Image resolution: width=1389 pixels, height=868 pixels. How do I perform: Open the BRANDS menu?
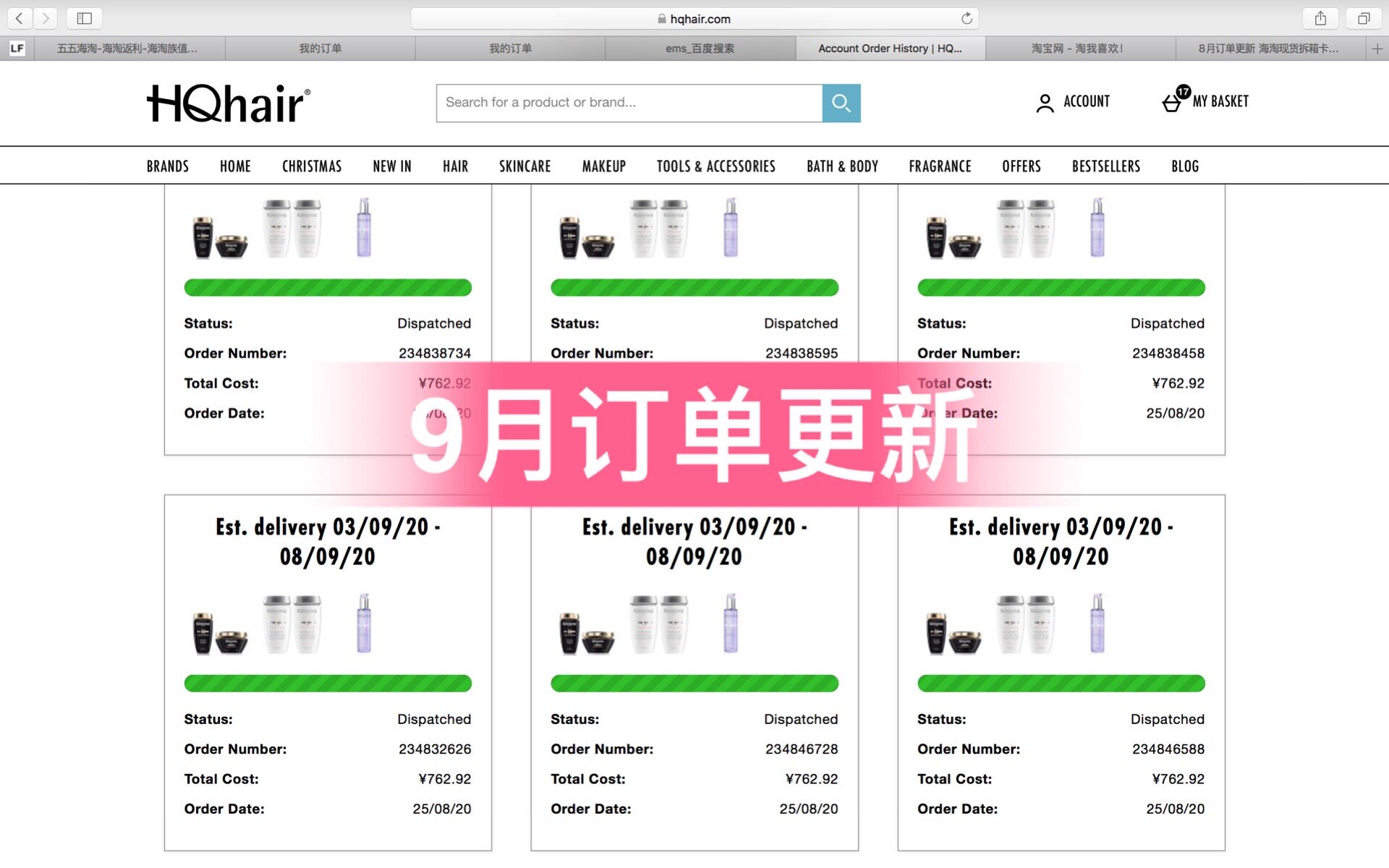[x=167, y=166]
